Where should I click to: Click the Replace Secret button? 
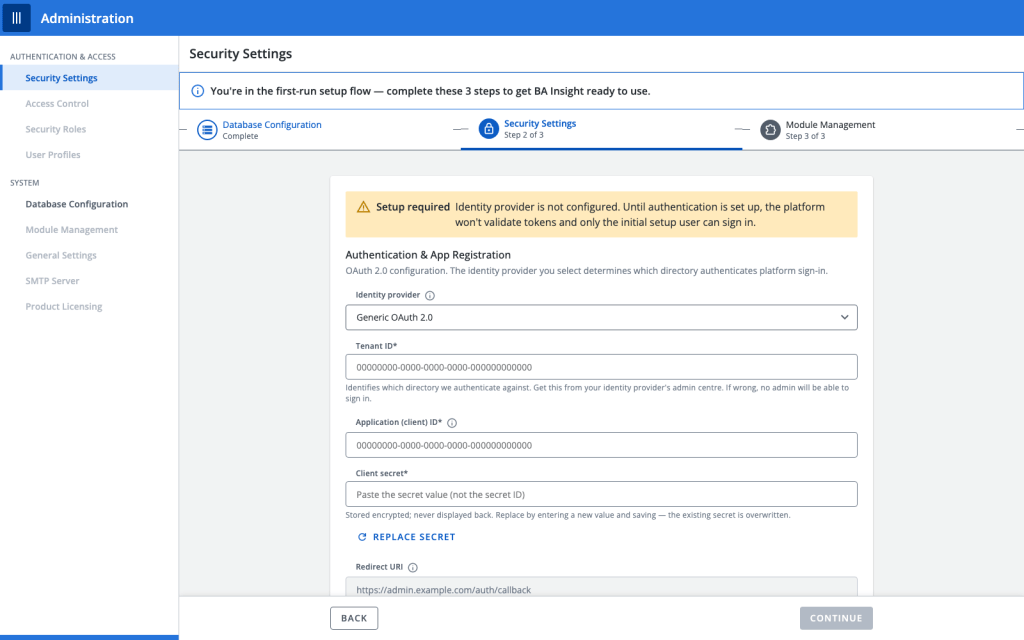[x=406, y=537]
